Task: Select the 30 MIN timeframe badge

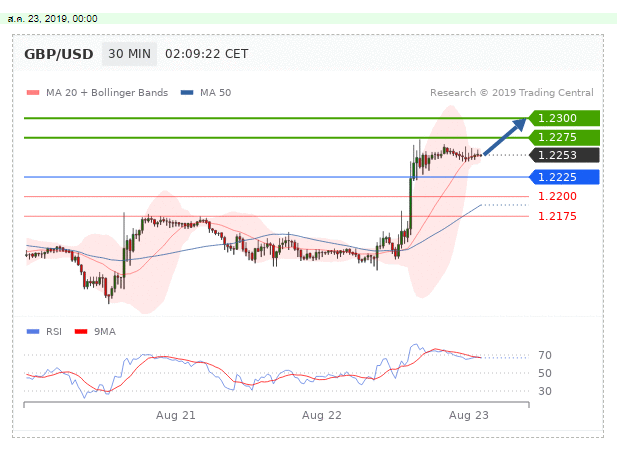Action: click(x=129, y=54)
